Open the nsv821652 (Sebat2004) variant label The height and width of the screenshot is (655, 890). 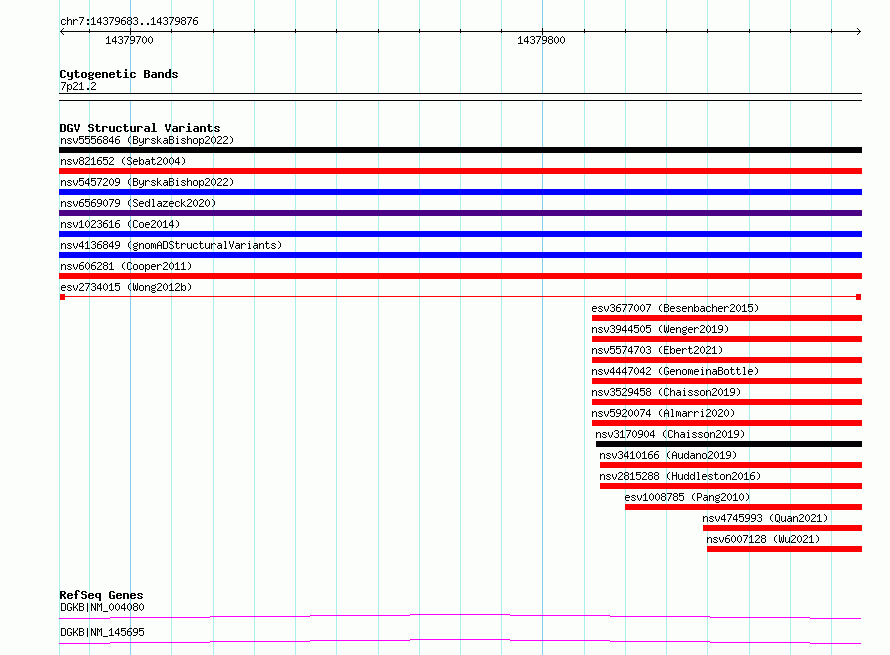(123, 161)
